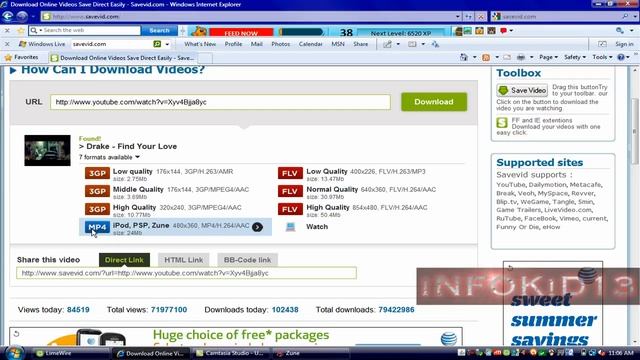Click the 3GP Low quality format badge
This screenshot has width=640, height=360.
click(x=97, y=173)
